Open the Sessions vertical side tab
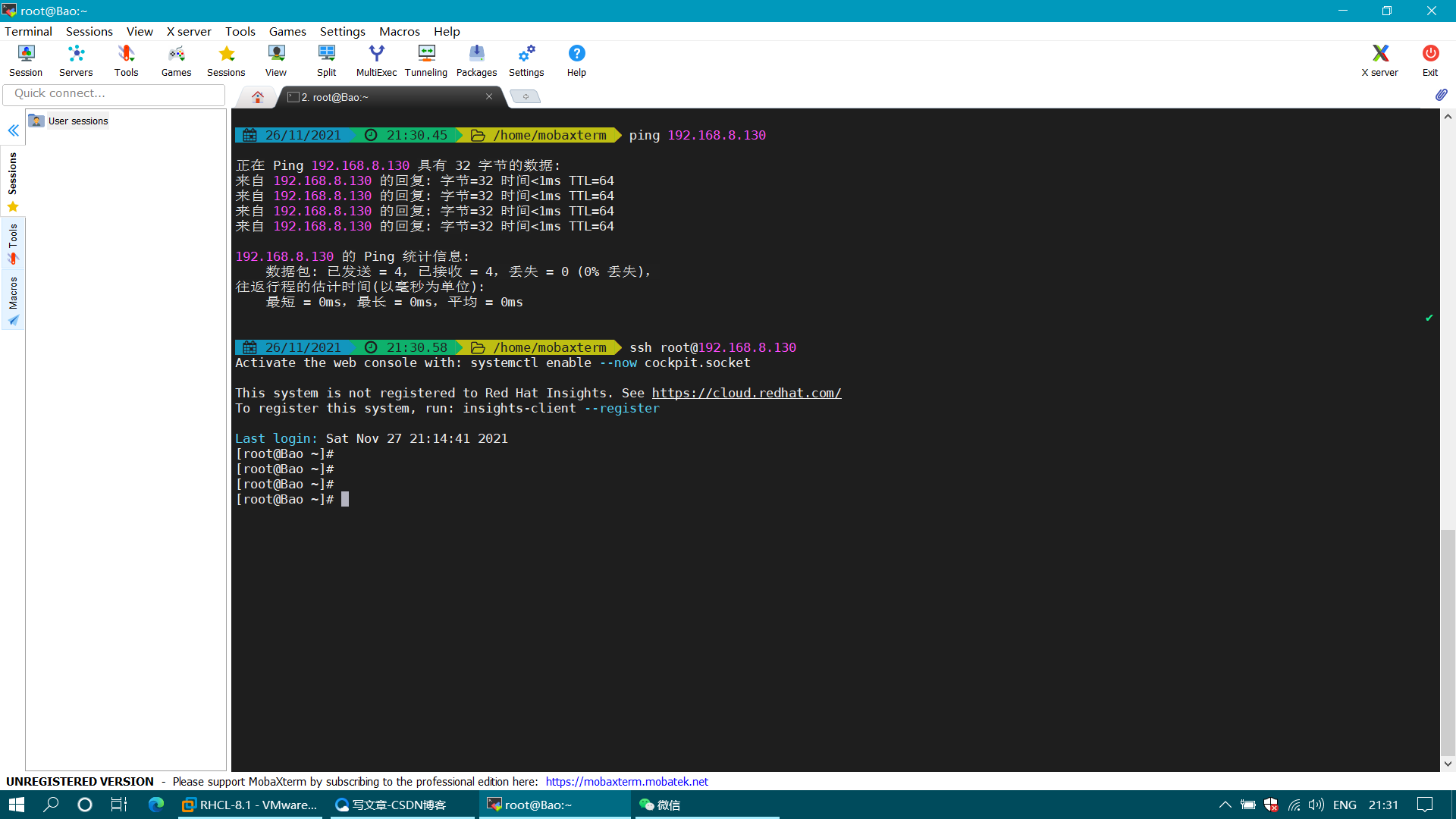Screen dimensions: 1456x819 pos(13,182)
